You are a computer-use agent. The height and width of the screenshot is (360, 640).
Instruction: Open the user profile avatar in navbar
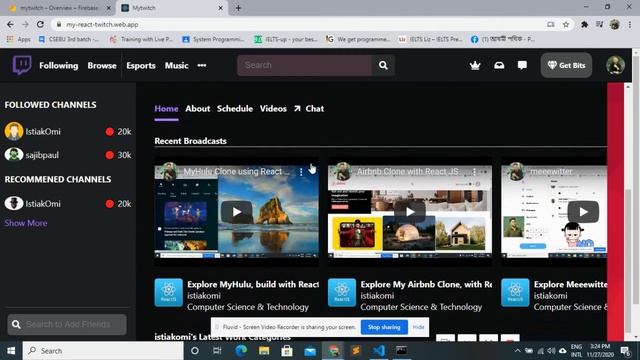pyautogui.click(x=615, y=65)
